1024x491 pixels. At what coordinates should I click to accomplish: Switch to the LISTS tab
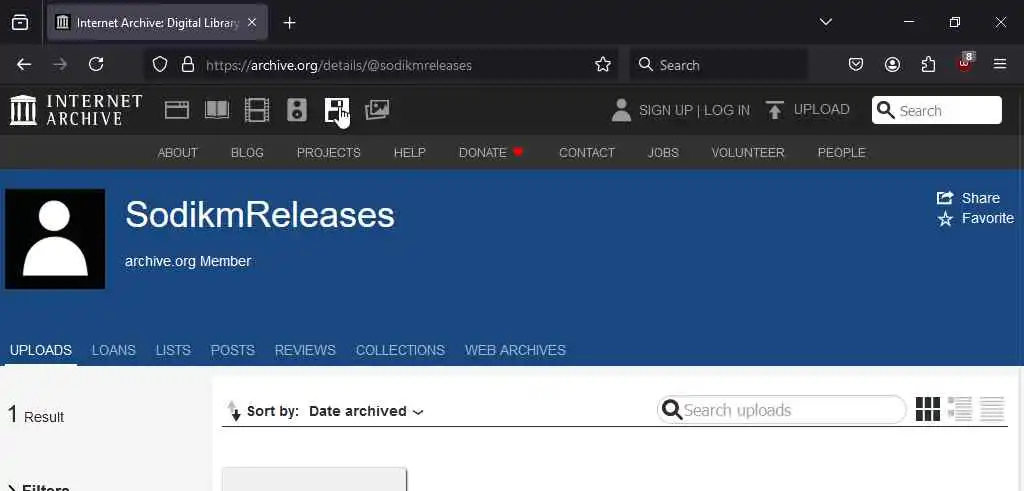point(173,351)
